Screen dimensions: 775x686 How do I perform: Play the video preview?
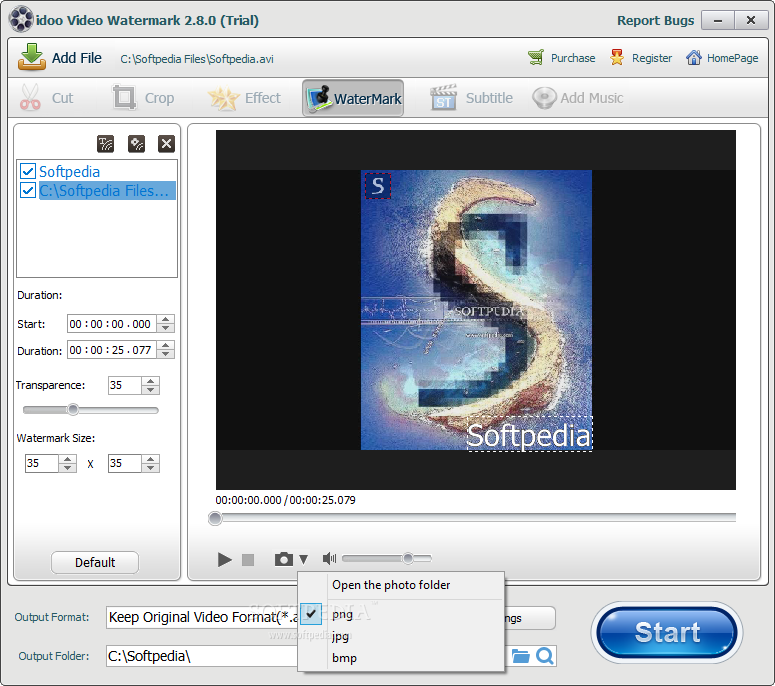[224, 559]
